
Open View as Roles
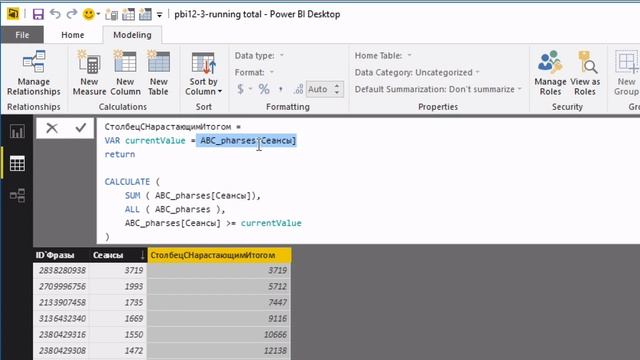[x=585, y=73]
